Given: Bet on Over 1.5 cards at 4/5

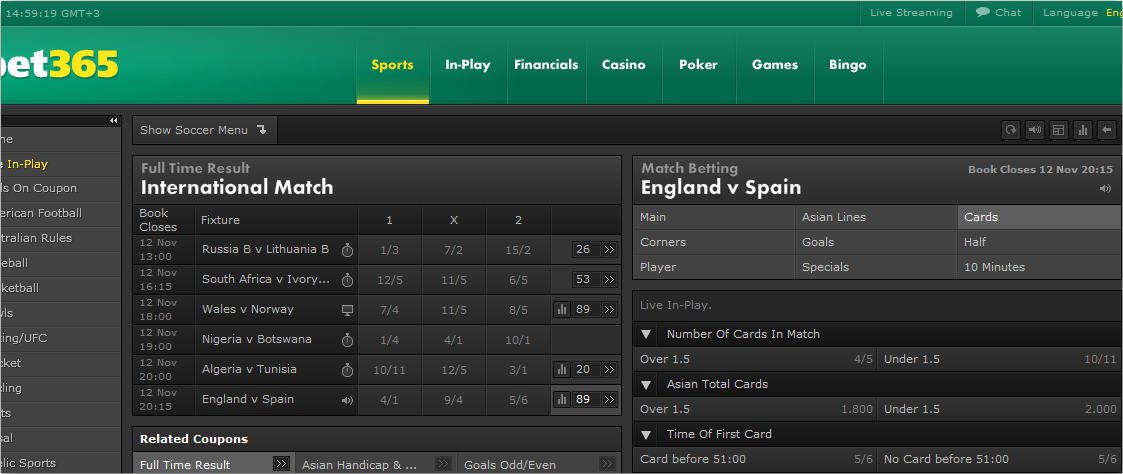Looking at the screenshot, I should (x=756, y=359).
